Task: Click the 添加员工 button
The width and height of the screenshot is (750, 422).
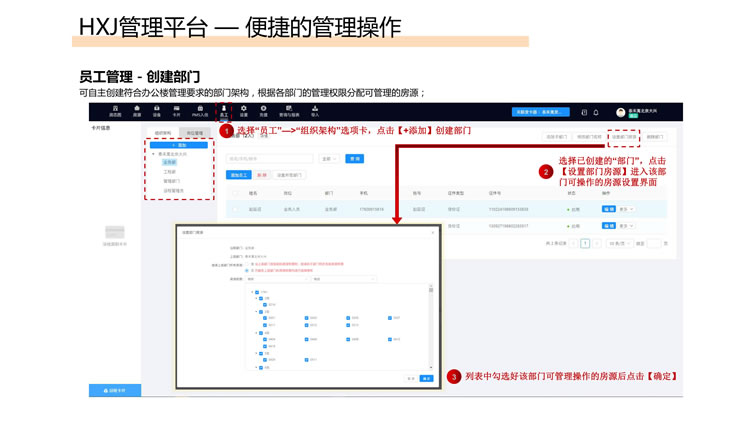Action: pos(239,175)
